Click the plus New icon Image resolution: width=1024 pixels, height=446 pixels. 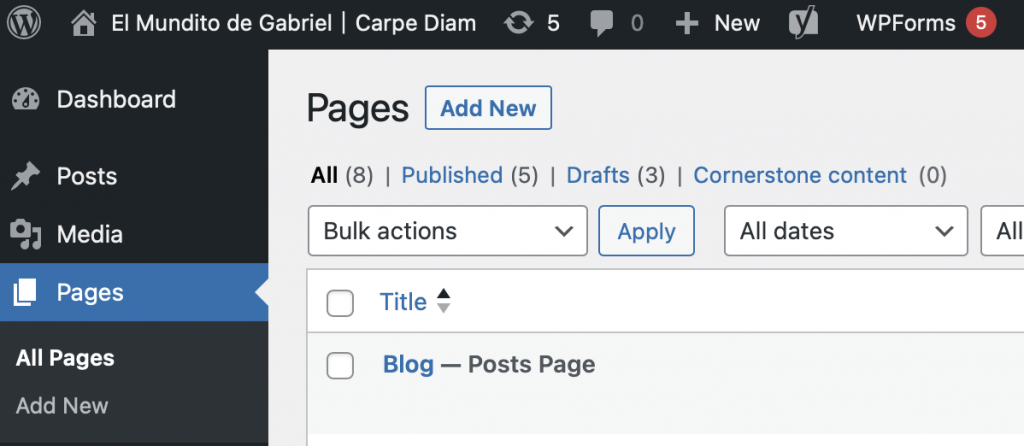coord(686,23)
